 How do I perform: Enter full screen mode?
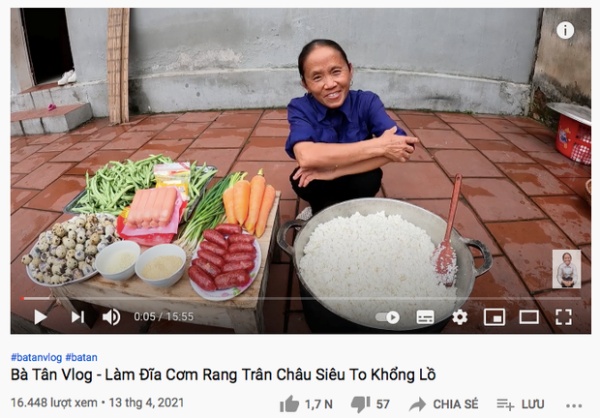pyautogui.click(x=564, y=317)
